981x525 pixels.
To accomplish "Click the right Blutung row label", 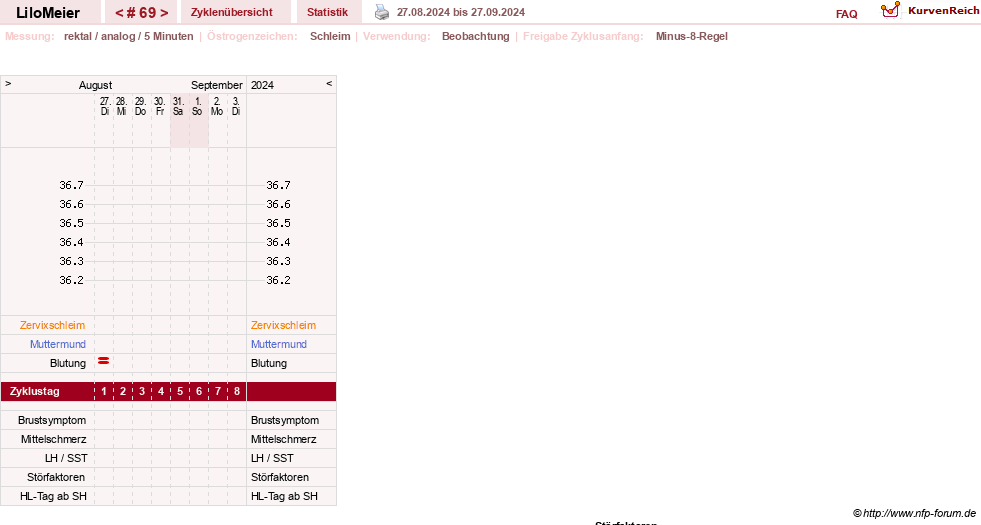I will [x=269, y=364].
